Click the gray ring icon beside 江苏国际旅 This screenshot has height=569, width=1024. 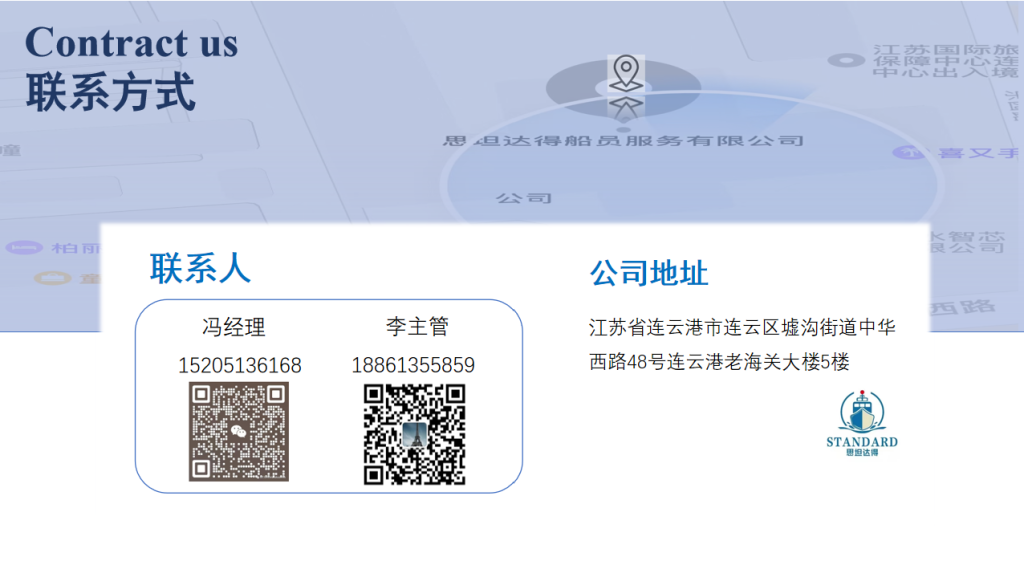(846, 61)
